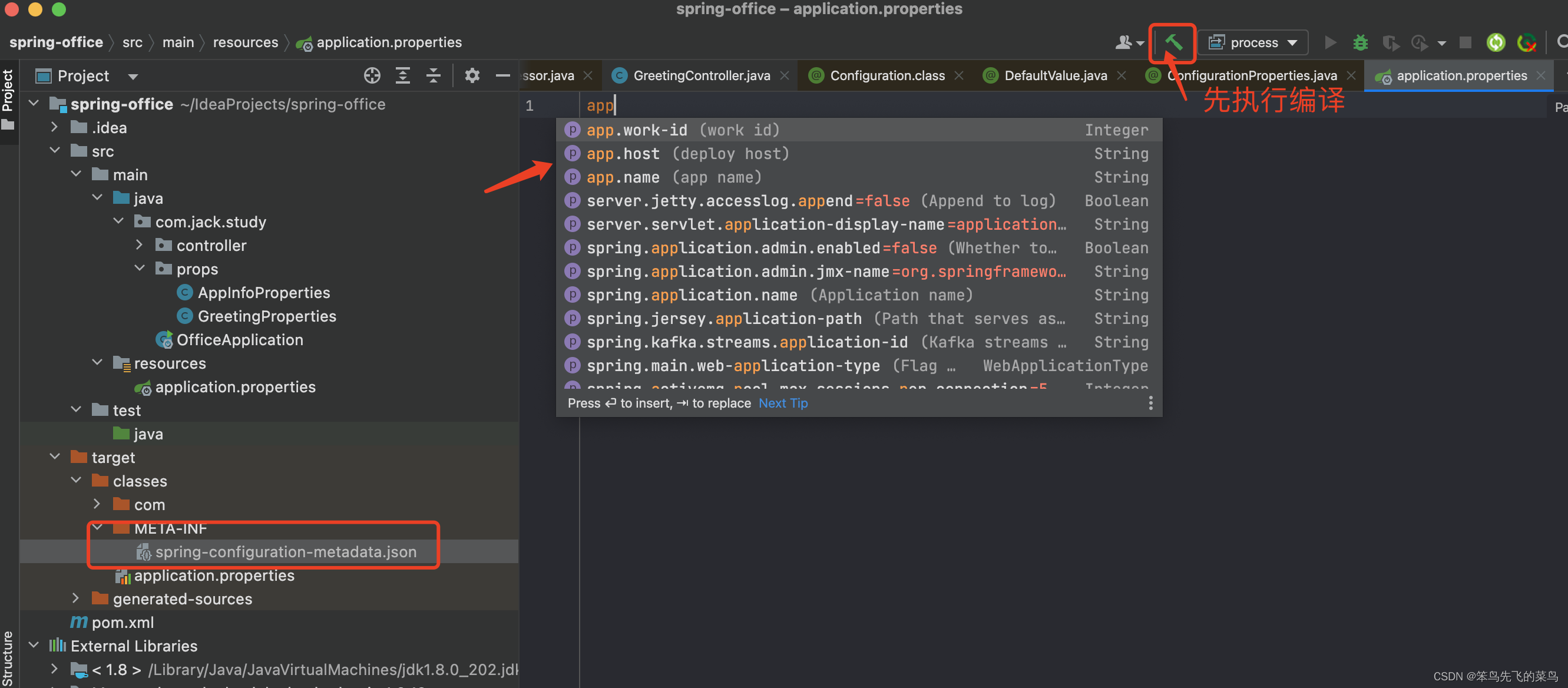Image resolution: width=1568 pixels, height=688 pixels.
Task: Click the green Run play button
Action: 1330,42
